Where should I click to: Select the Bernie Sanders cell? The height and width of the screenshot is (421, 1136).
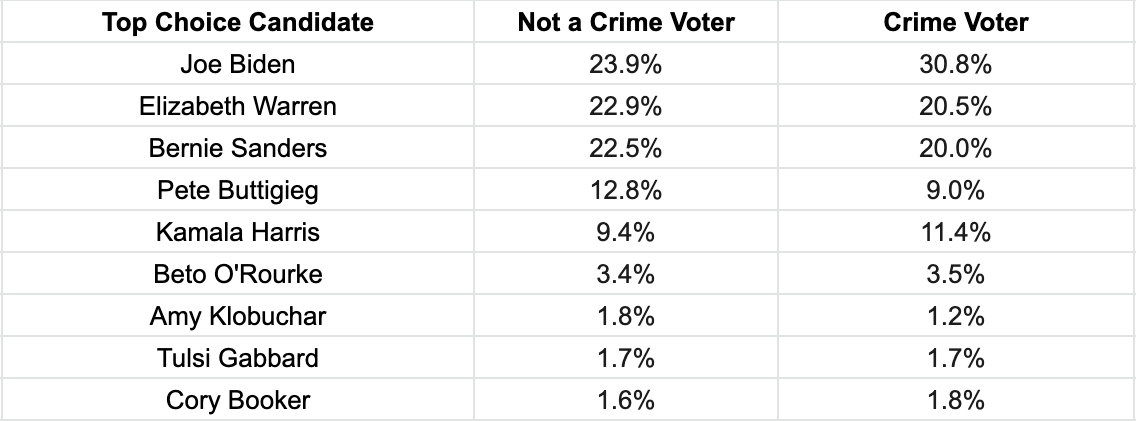click(x=238, y=148)
